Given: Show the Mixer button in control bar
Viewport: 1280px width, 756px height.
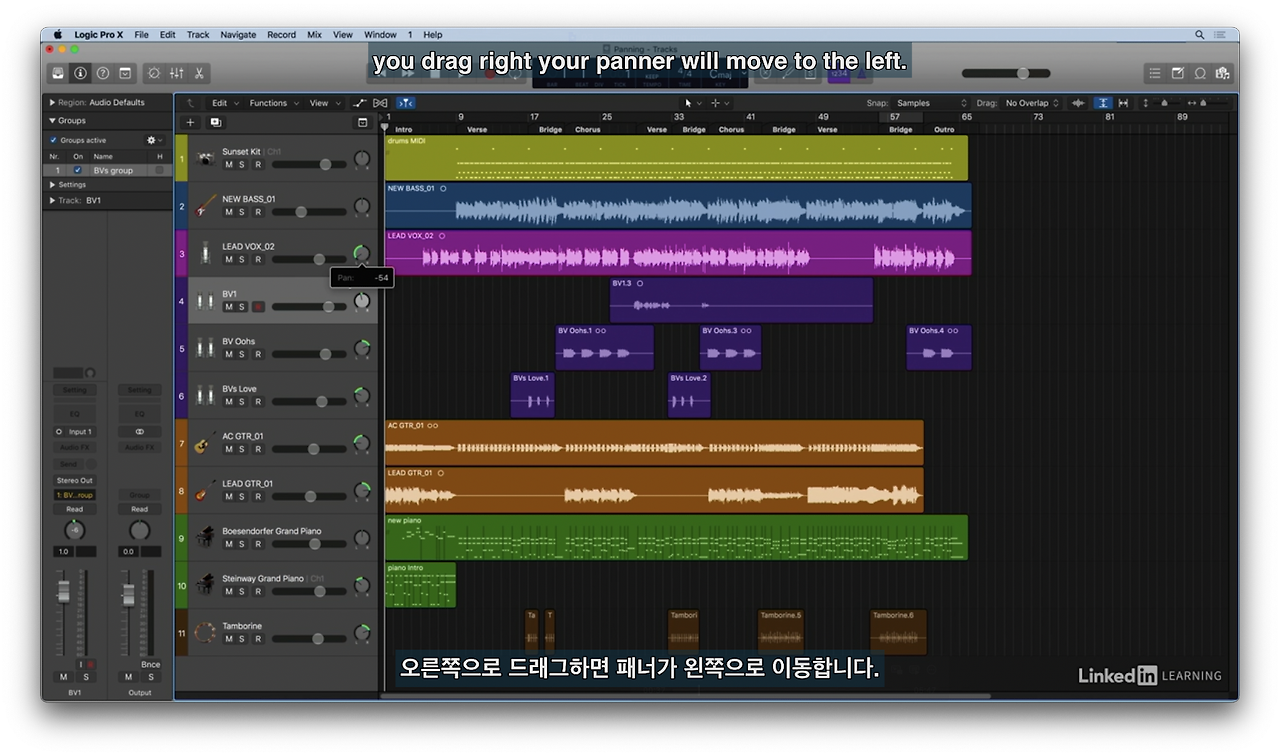Looking at the screenshot, I should point(177,73).
